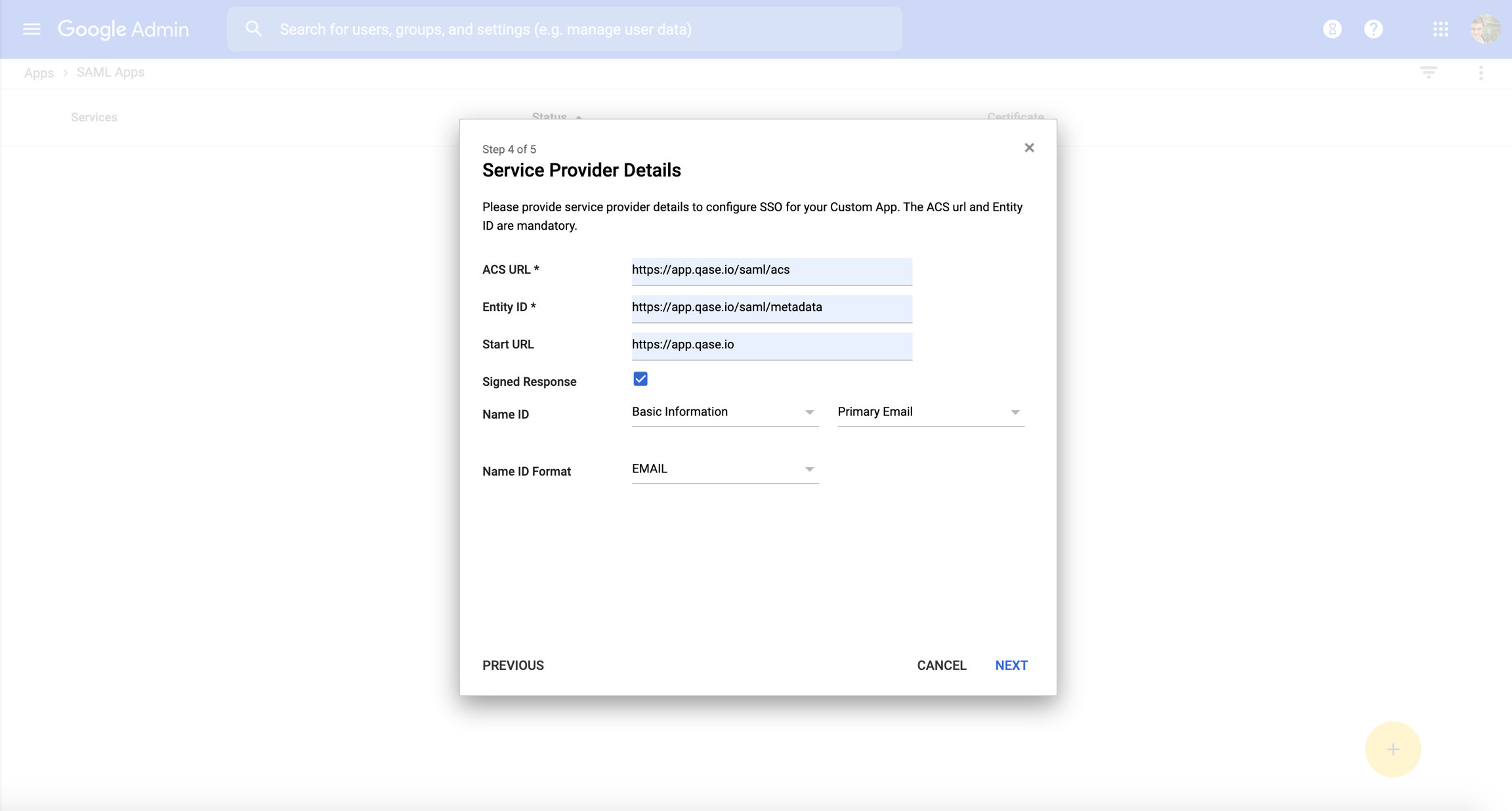Open the three-dot more options menu
Image resolution: width=1512 pixels, height=811 pixels.
point(1480,72)
